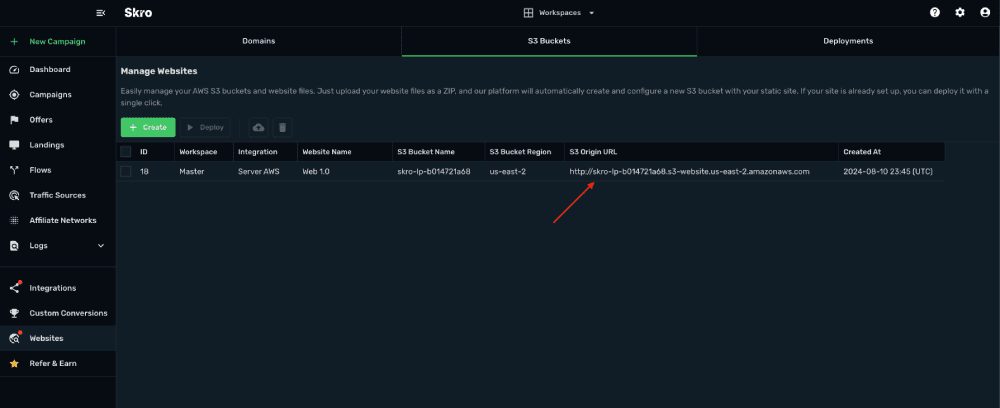The height and width of the screenshot is (408, 1000).
Task: Open Traffic Sources in the sidebar
Action: pos(57,195)
